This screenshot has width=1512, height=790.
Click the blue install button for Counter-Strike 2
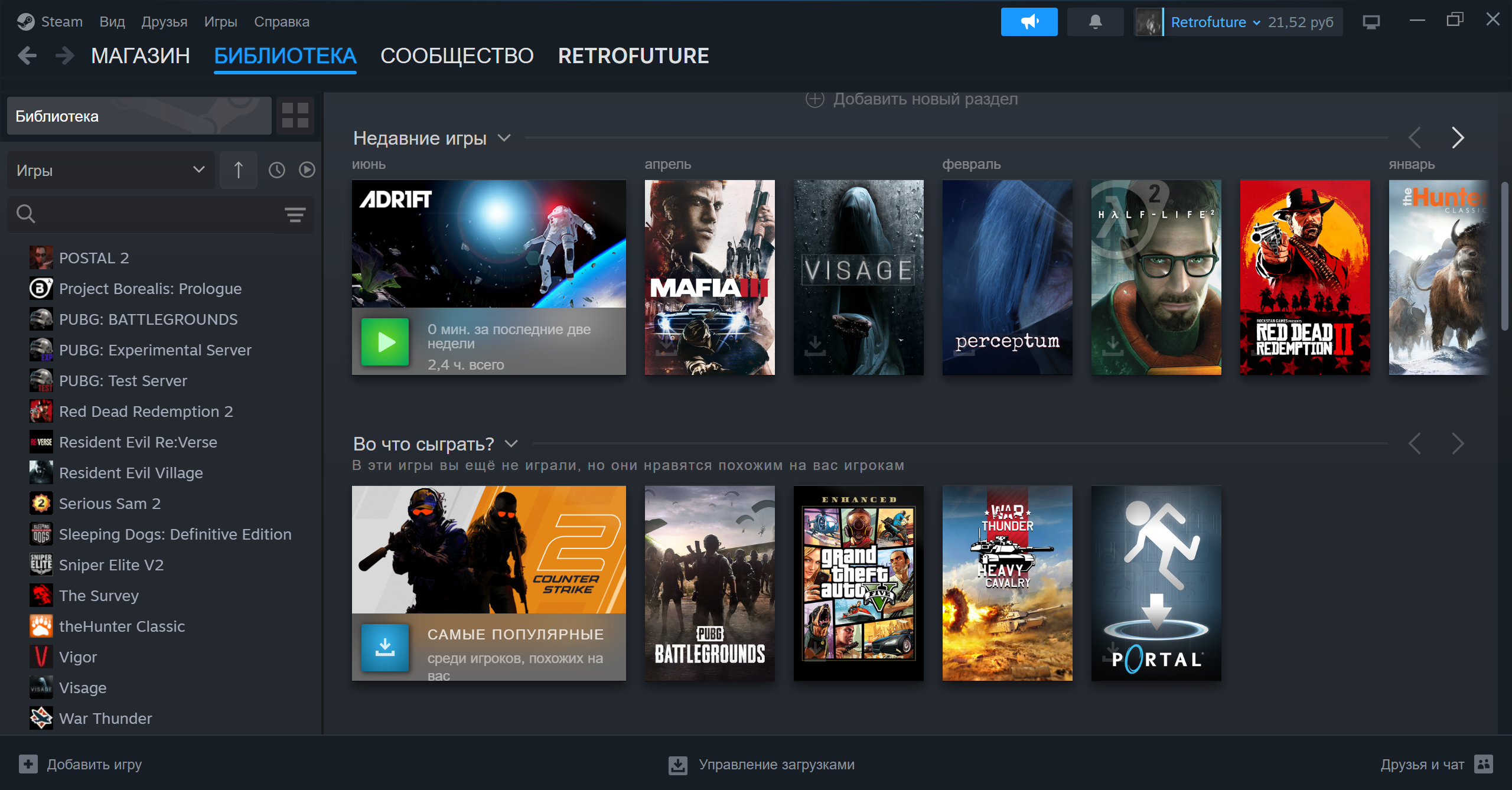point(385,648)
